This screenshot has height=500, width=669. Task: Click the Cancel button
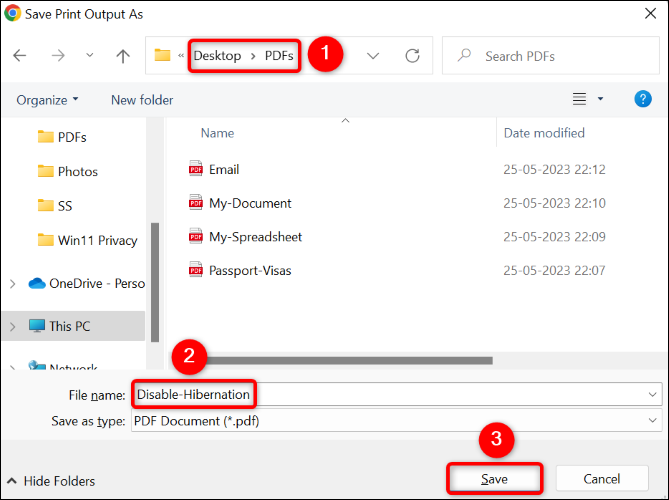[602, 479]
